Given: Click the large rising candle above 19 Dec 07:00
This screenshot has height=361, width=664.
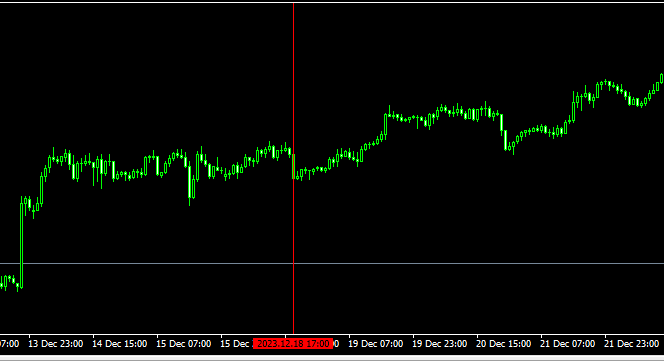Looking at the screenshot, I should click(x=385, y=124).
